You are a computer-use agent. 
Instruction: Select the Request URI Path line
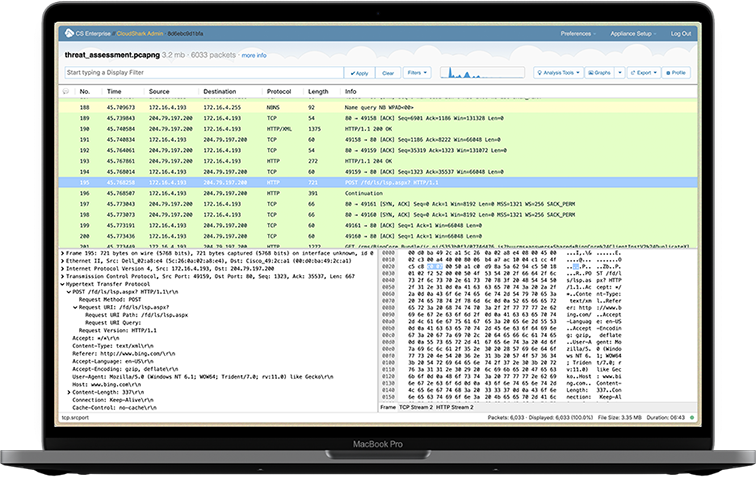(x=136, y=315)
